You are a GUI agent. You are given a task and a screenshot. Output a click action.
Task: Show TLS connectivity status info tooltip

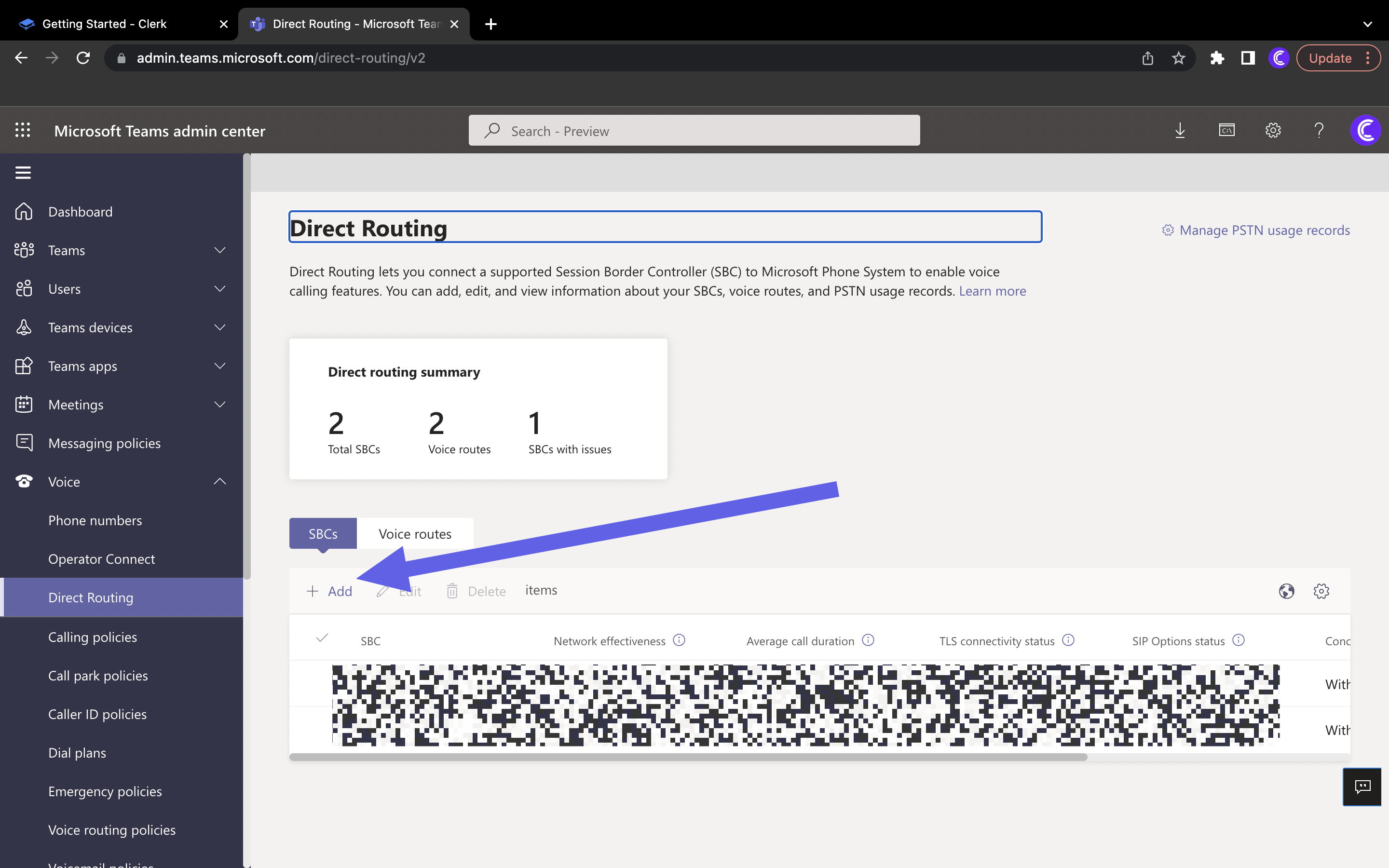[x=1068, y=640]
